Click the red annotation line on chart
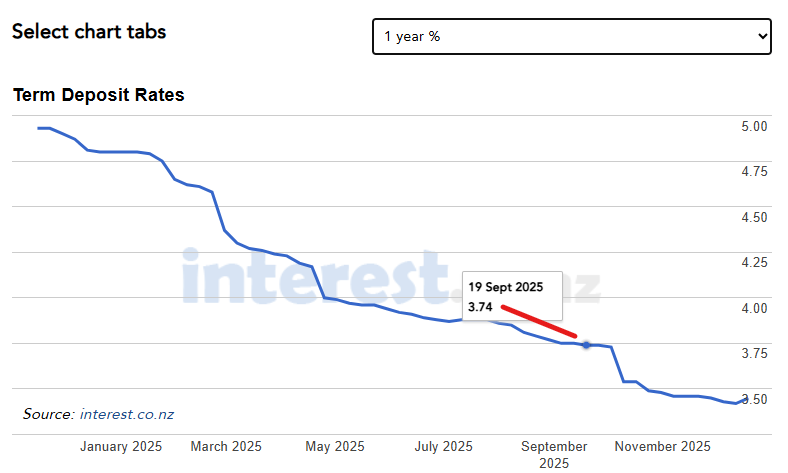This screenshot has width=788, height=473. pos(539,321)
